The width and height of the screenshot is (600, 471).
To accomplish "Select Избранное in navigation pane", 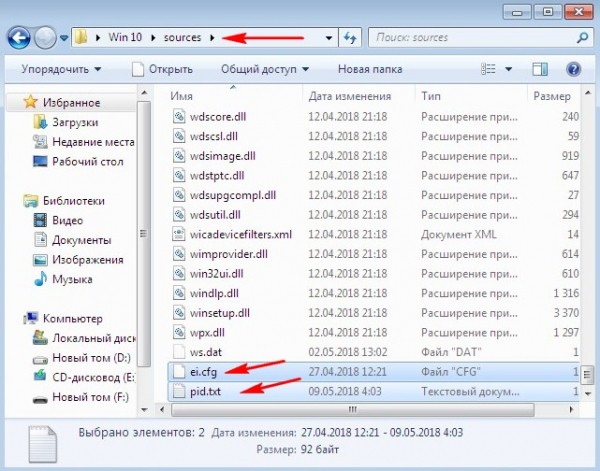I will [x=71, y=103].
